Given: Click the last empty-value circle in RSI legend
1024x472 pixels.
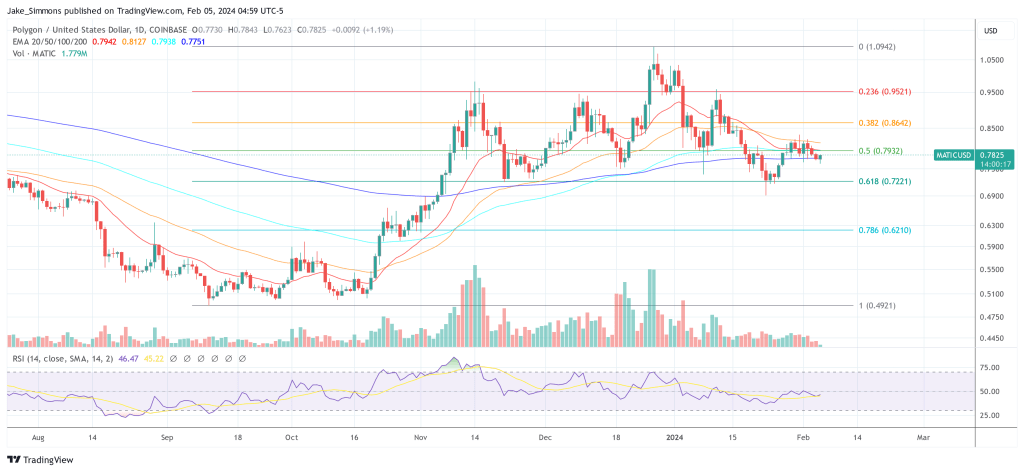Looking at the screenshot, I should [240, 357].
